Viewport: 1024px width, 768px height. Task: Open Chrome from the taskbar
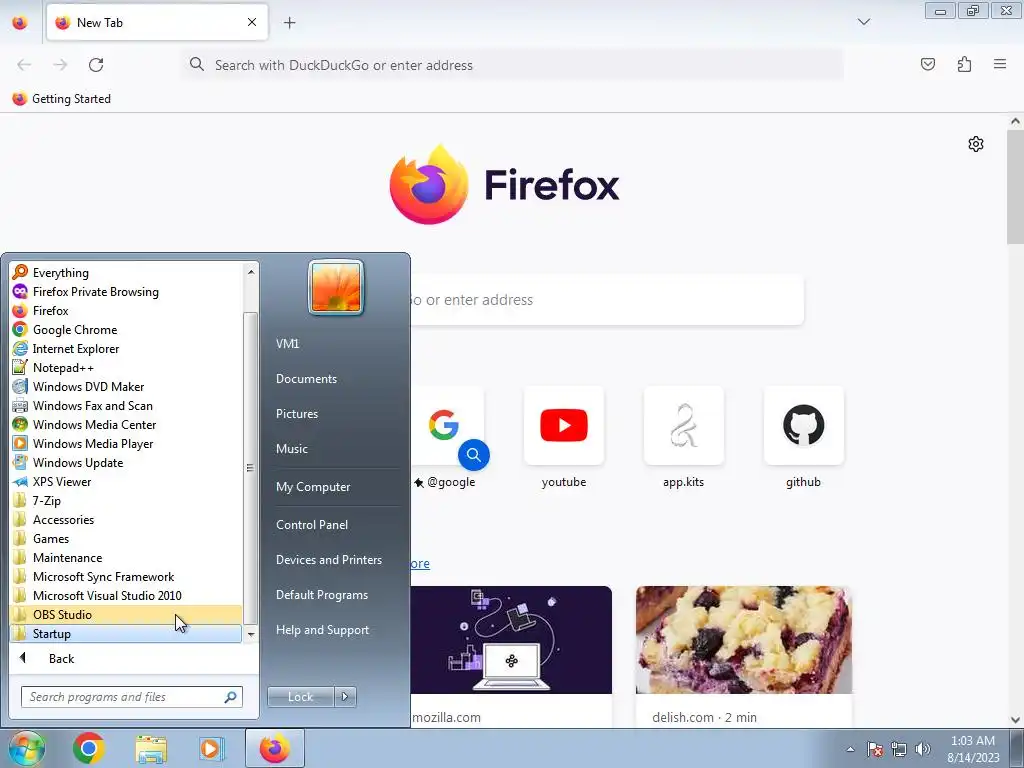[x=89, y=748]
